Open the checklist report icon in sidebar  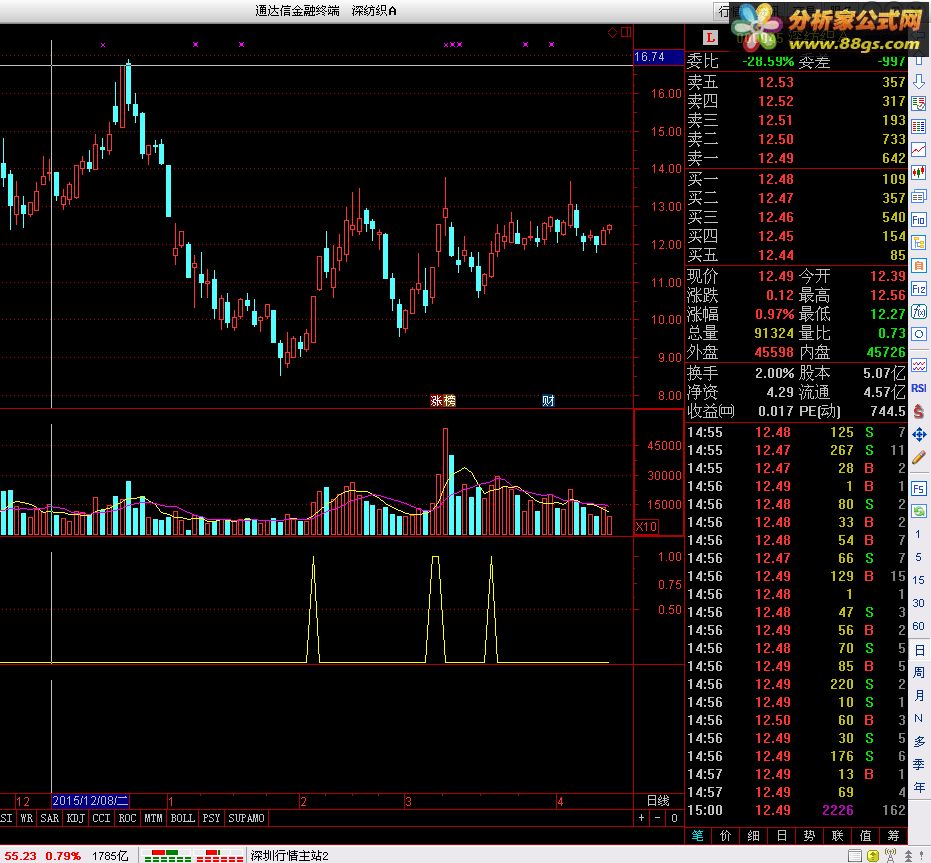(919, 103)
